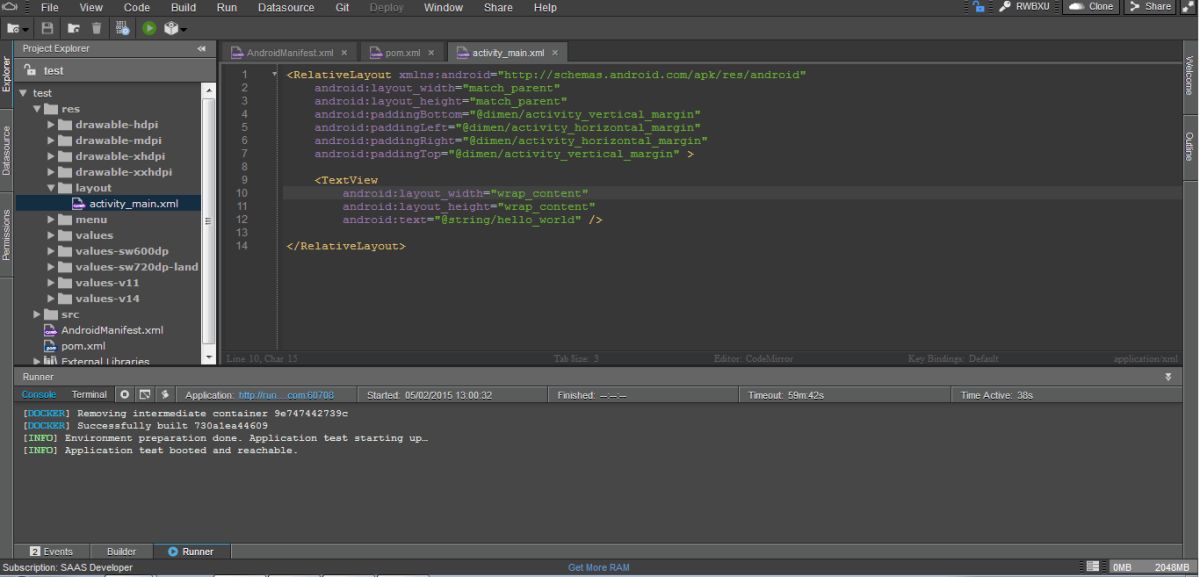Open the Permissions side panel tab
Viewport: 1200px width, 577px height.
click(5, 235)
